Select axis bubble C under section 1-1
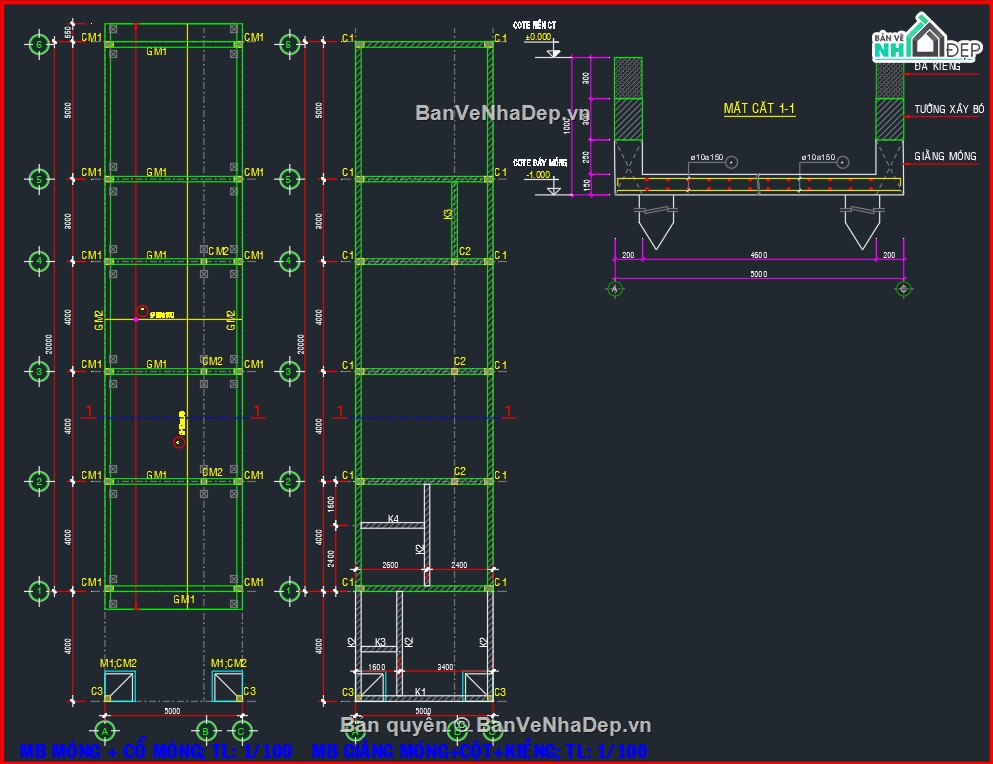The width and height of the screenshot is (993, 764). 903,289
